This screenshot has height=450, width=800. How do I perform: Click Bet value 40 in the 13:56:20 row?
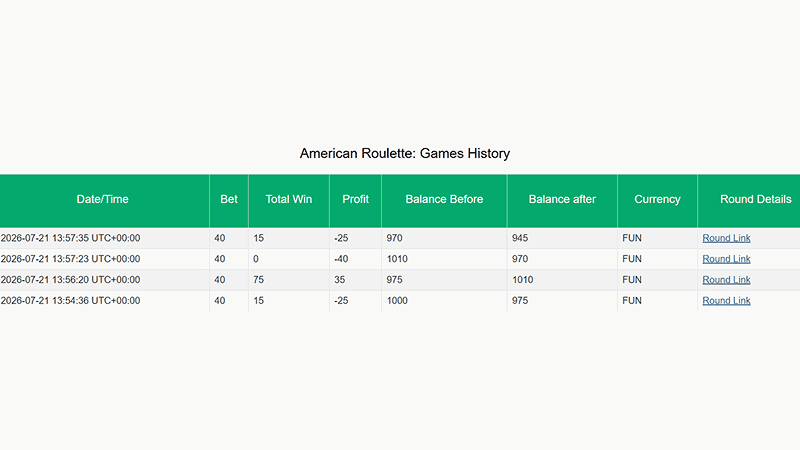point(220,280)
